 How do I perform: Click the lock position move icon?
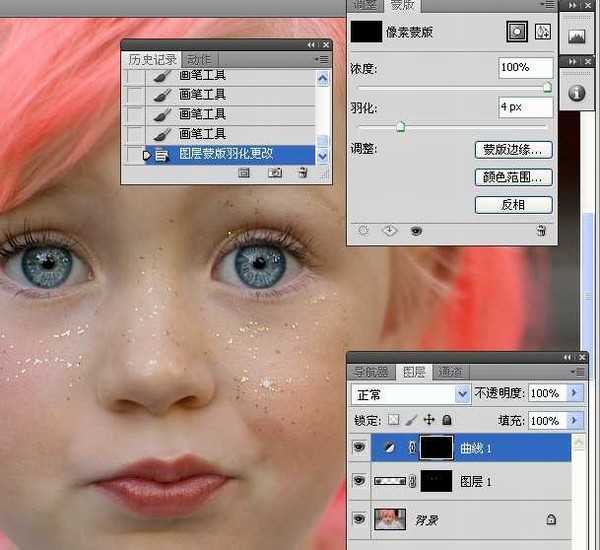[429, 421]
